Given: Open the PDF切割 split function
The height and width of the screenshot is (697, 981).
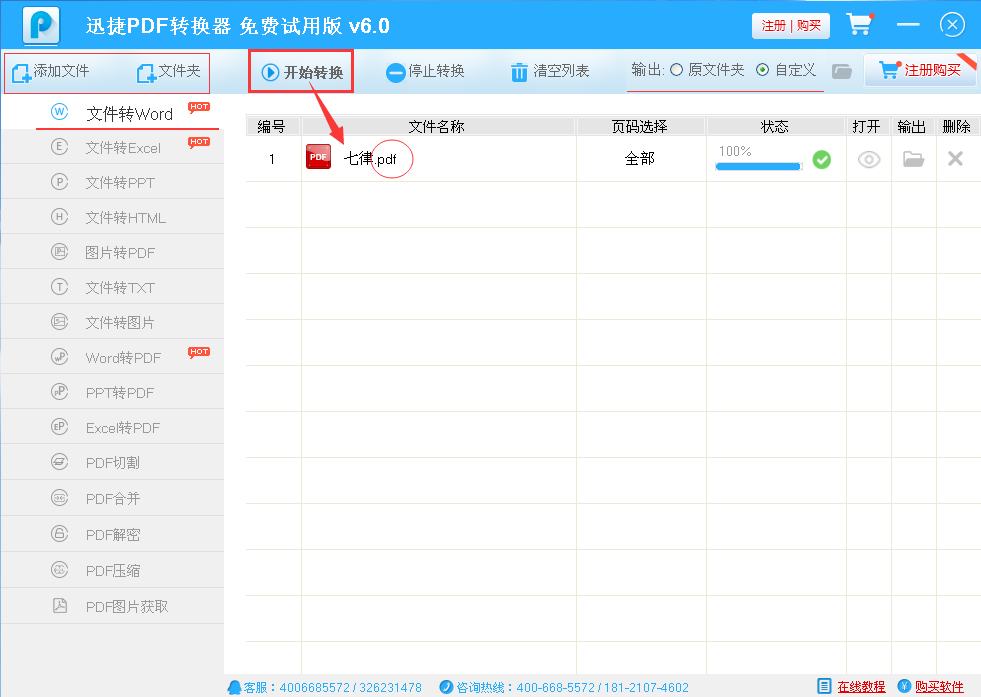Looking at the screenshot, I should coord(113,462).
